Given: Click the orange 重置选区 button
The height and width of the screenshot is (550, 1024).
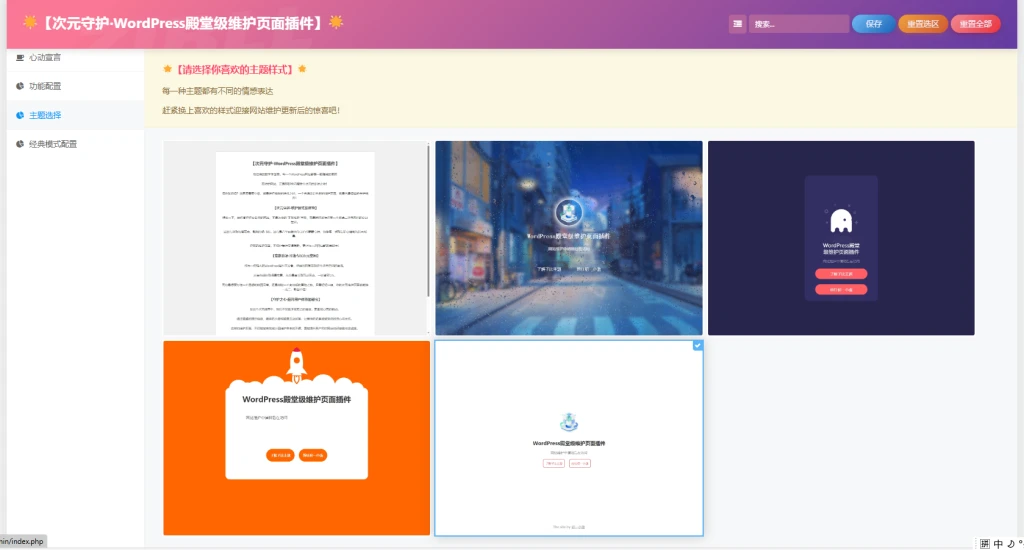Looking at the screenshot, I should click(922, 24).
